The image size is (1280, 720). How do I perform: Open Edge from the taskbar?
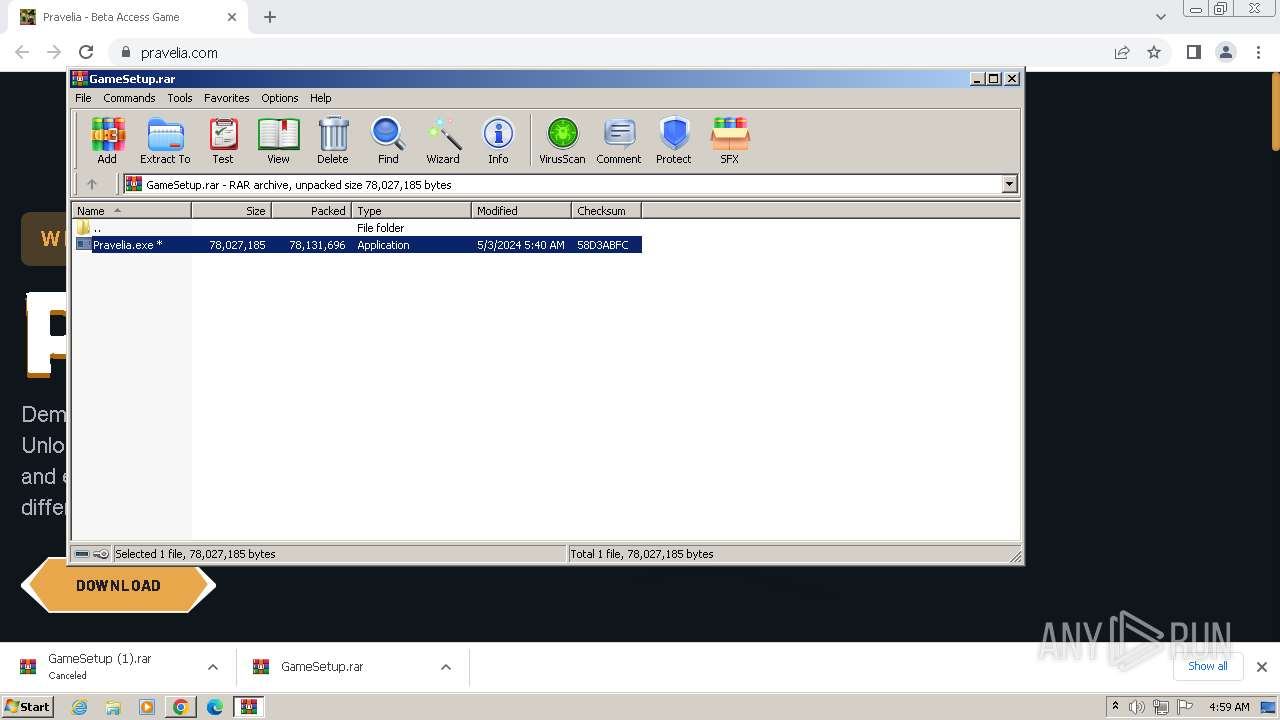pyautogui.click(x=214, y=707)
